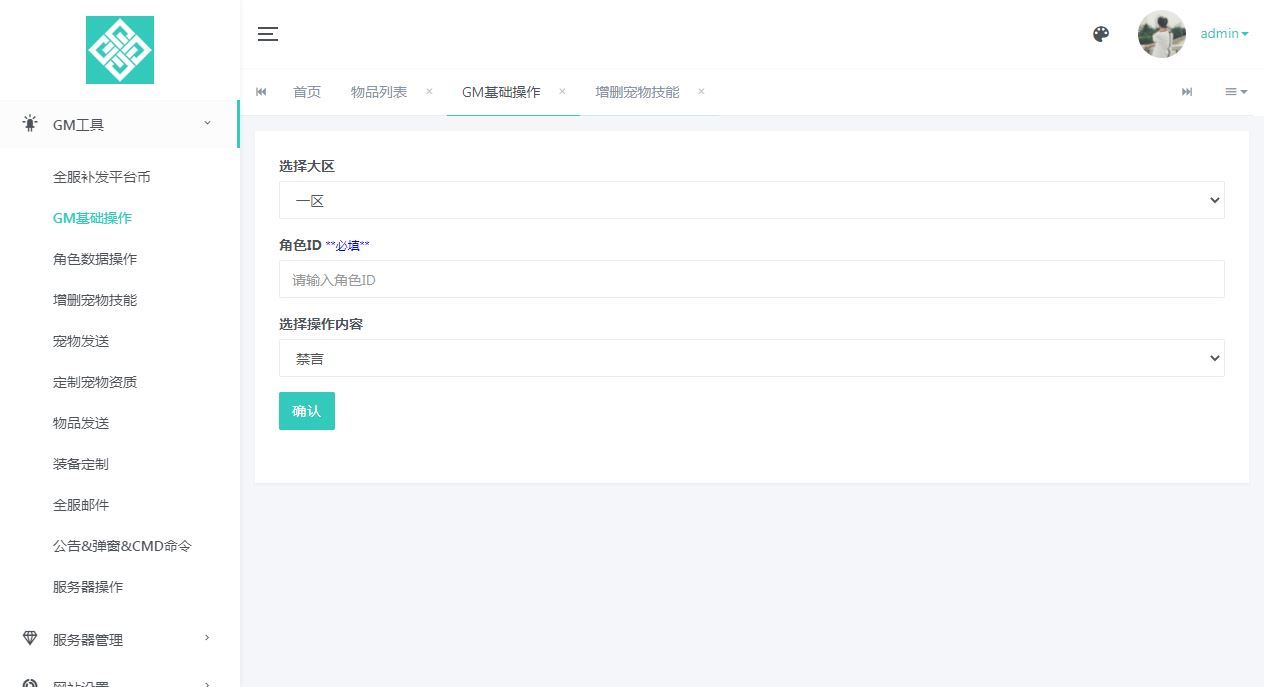
Task: Open the theme palette icon
Action: point(1101,34)
